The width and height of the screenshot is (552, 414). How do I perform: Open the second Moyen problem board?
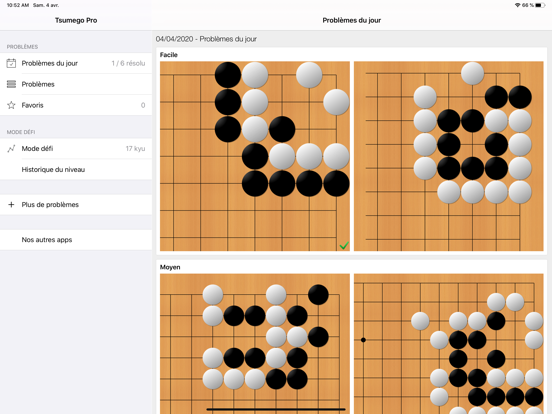click(x=448, y=344)
